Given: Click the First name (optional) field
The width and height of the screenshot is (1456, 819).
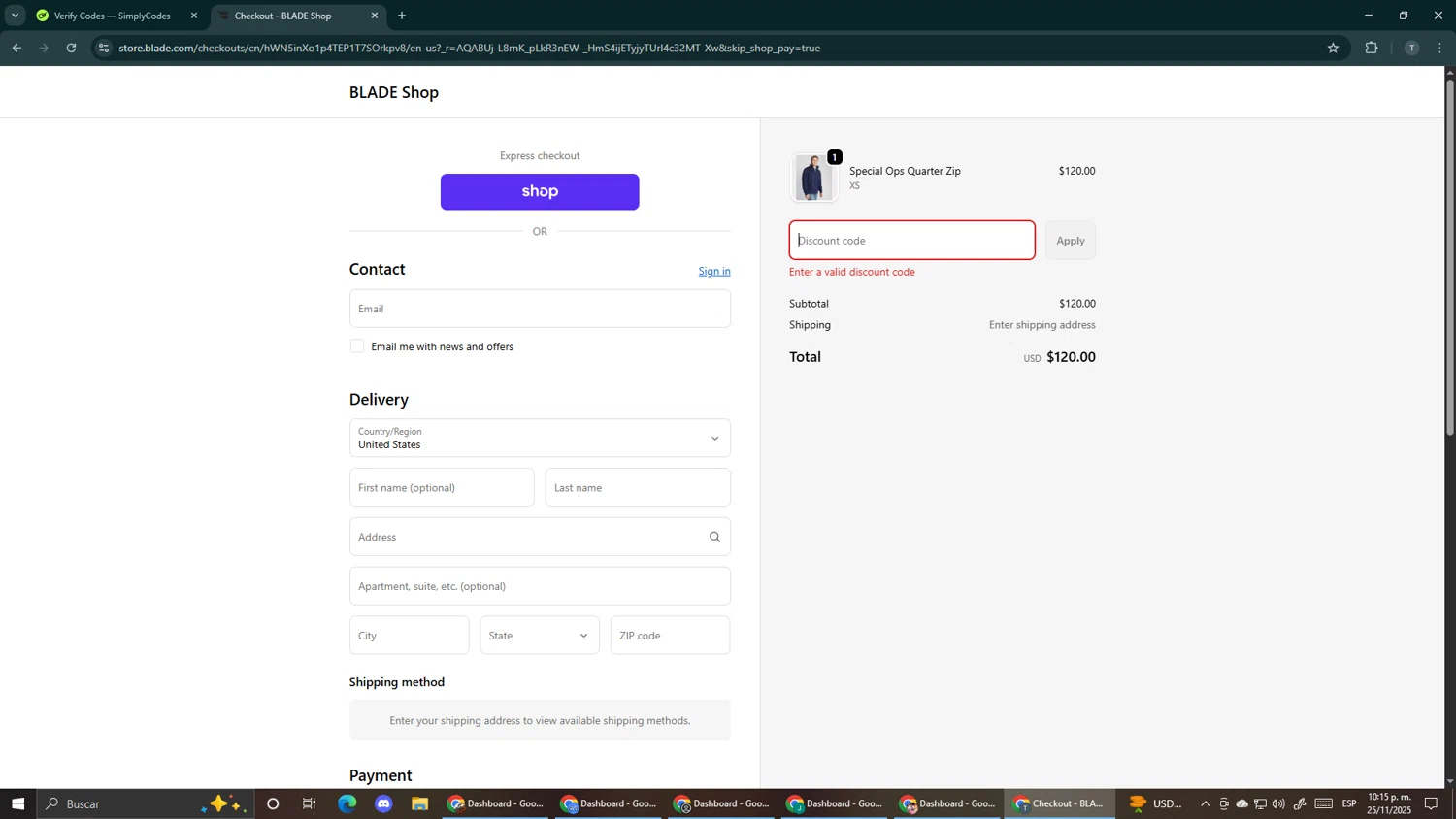Looking at the screenshot, I should pos(442,487).
